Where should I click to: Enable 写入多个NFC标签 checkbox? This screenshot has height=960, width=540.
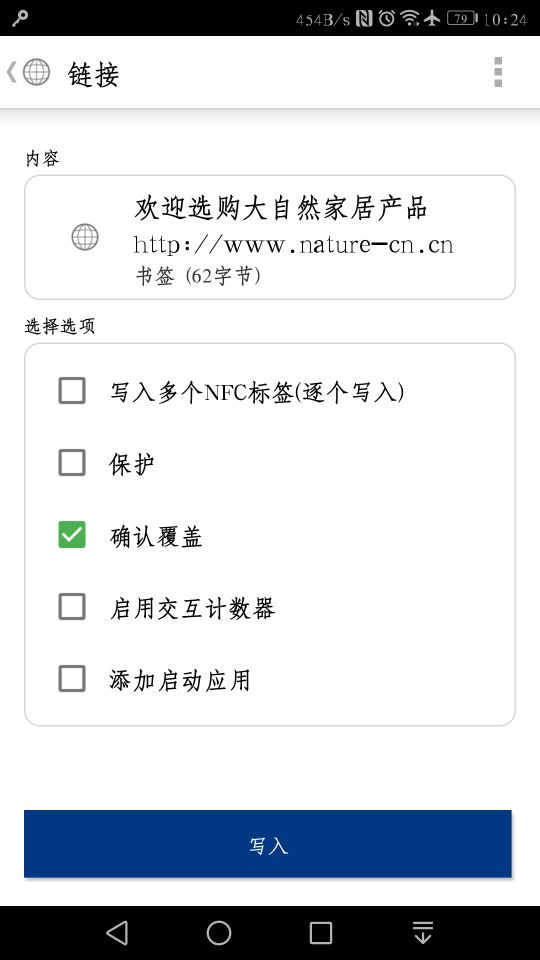click(x=72, y=391)
